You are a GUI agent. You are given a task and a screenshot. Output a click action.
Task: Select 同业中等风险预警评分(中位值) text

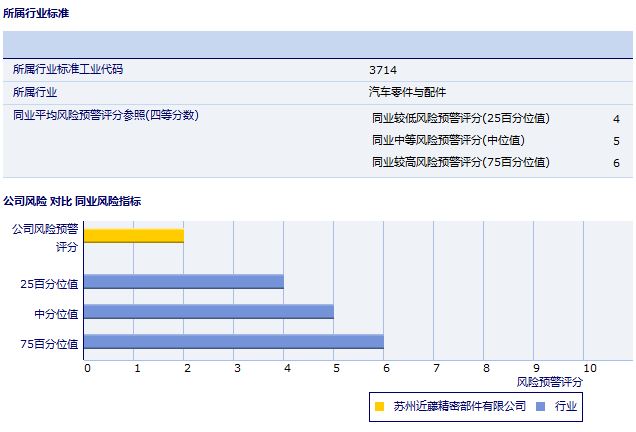tap(448, 140)
